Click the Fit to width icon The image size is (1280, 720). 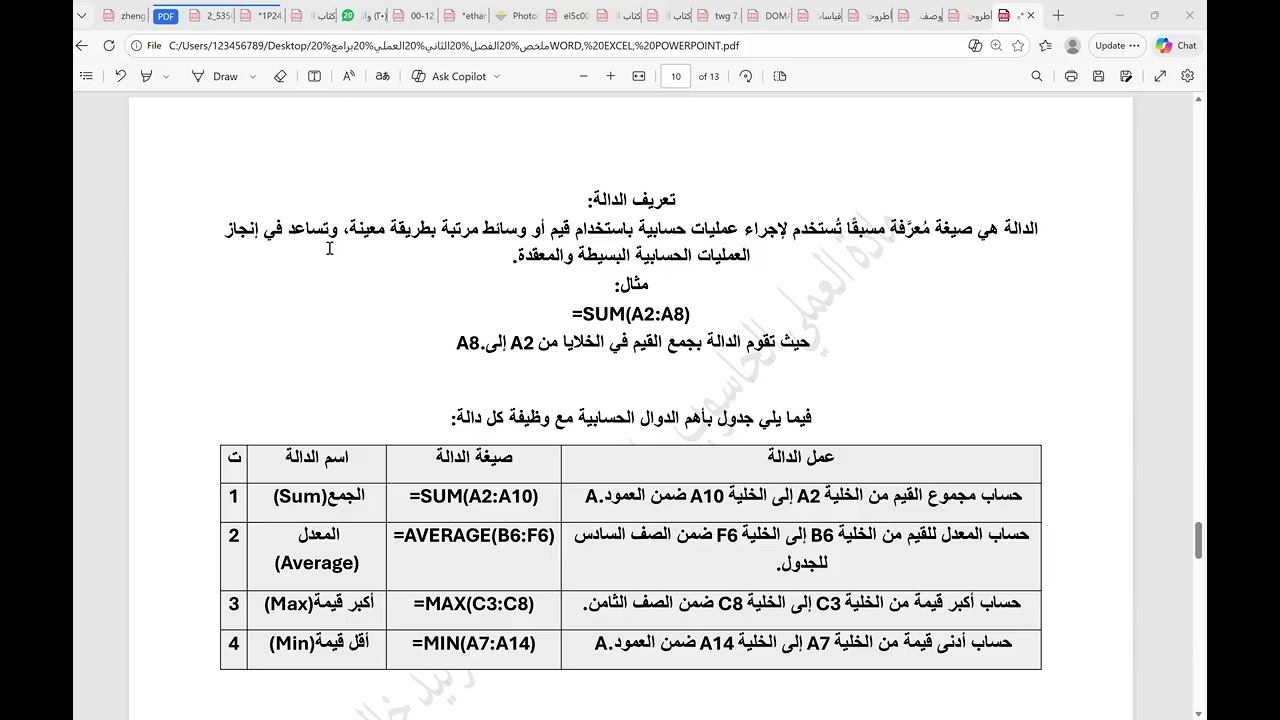(x=639, y=76)
